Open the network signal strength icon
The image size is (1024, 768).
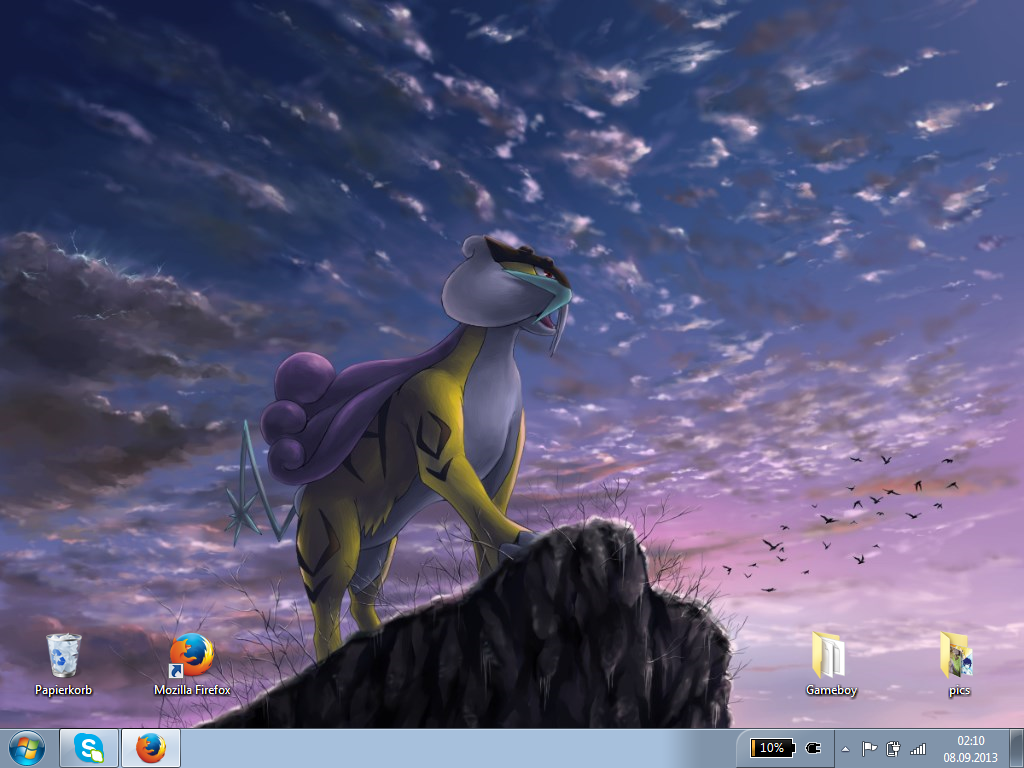918,749
